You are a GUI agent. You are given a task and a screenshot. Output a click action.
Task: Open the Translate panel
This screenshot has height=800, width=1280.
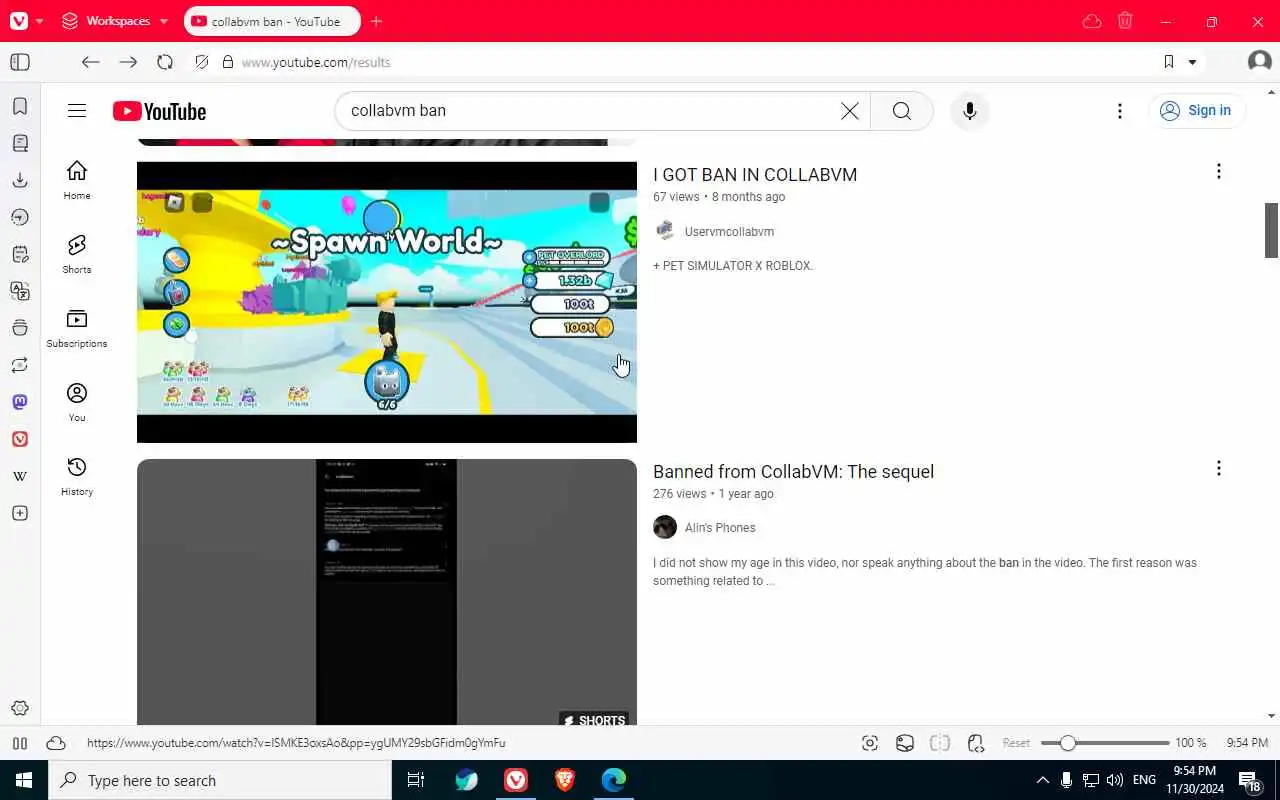pos(20,291)
